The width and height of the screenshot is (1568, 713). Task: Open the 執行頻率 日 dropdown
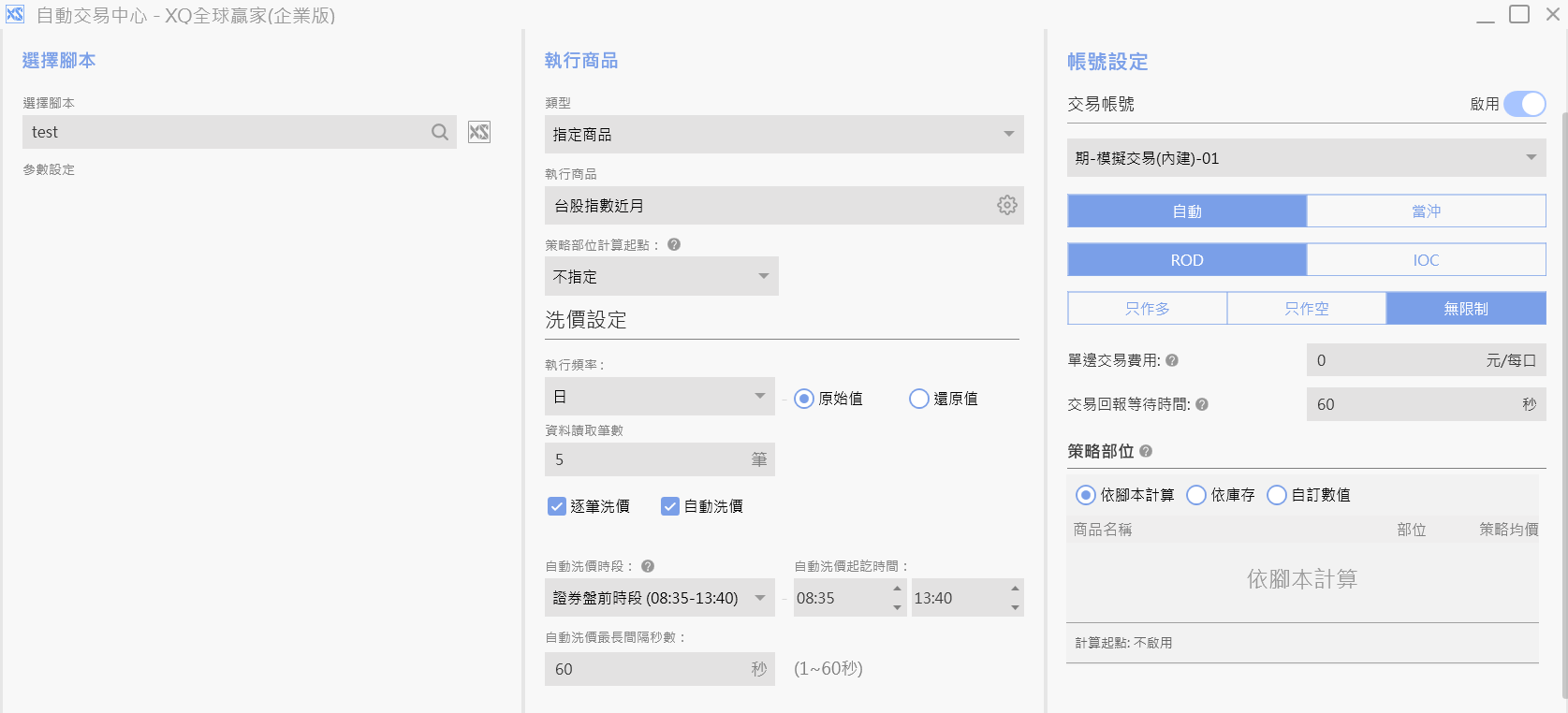pos(759,396)
